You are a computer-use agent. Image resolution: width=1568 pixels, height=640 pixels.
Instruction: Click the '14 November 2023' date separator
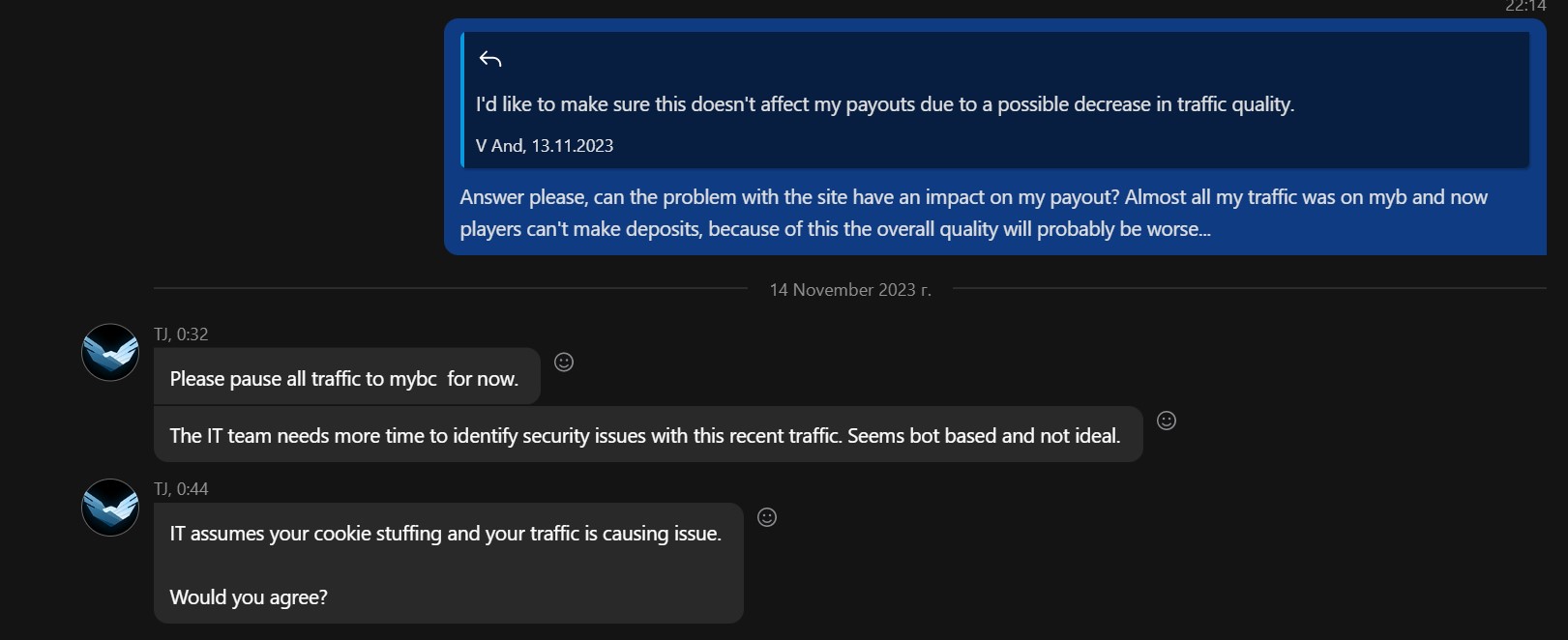tap(850, 290)
